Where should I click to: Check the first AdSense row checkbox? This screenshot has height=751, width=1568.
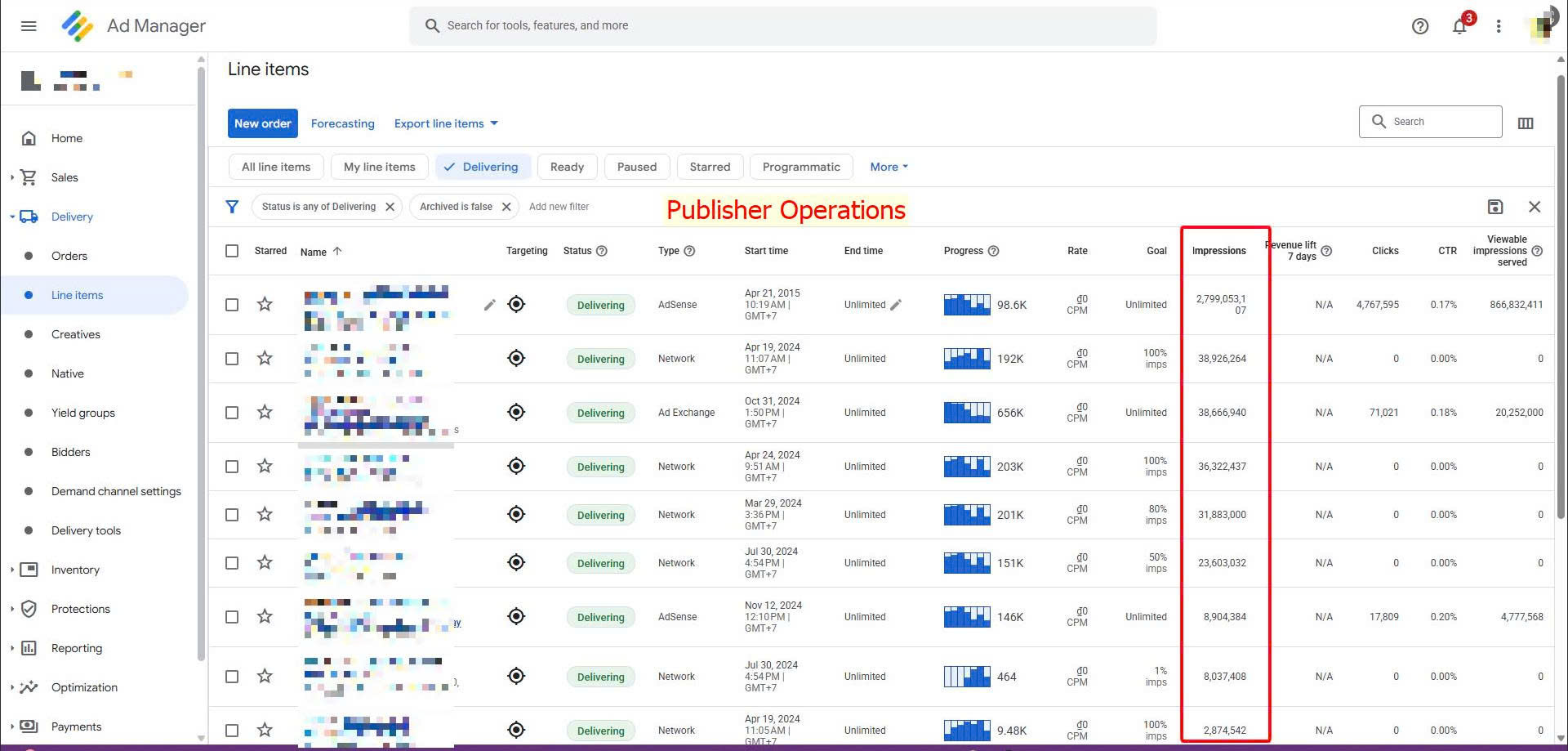(232, 305)
